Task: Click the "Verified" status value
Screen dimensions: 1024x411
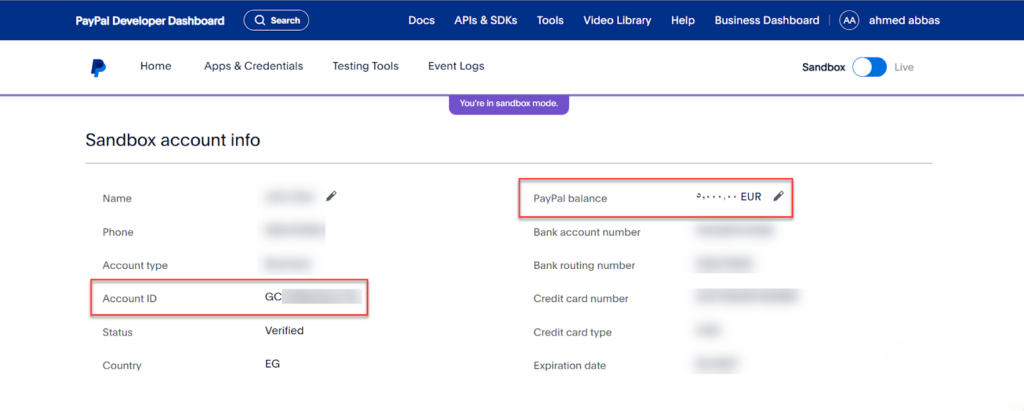Action: (284, 331)
